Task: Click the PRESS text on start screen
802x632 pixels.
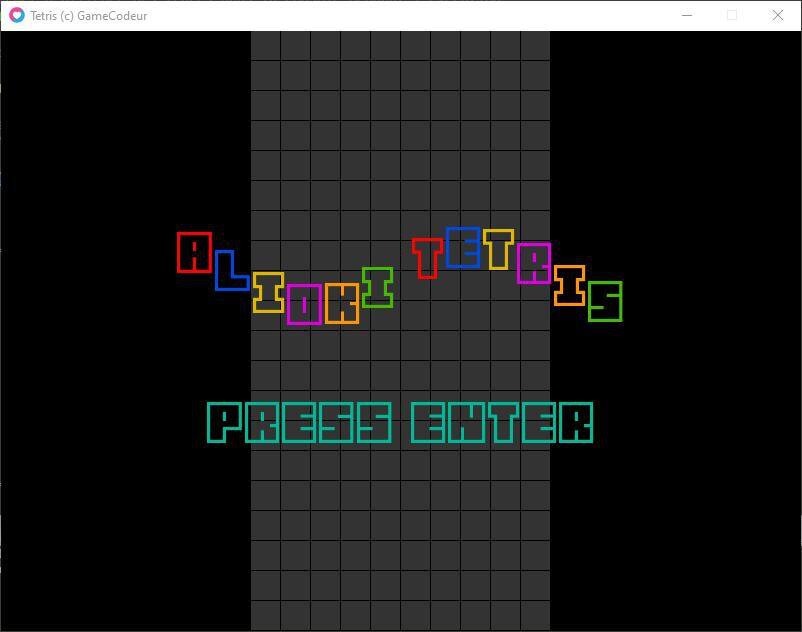Action: (x=300, y=422)
